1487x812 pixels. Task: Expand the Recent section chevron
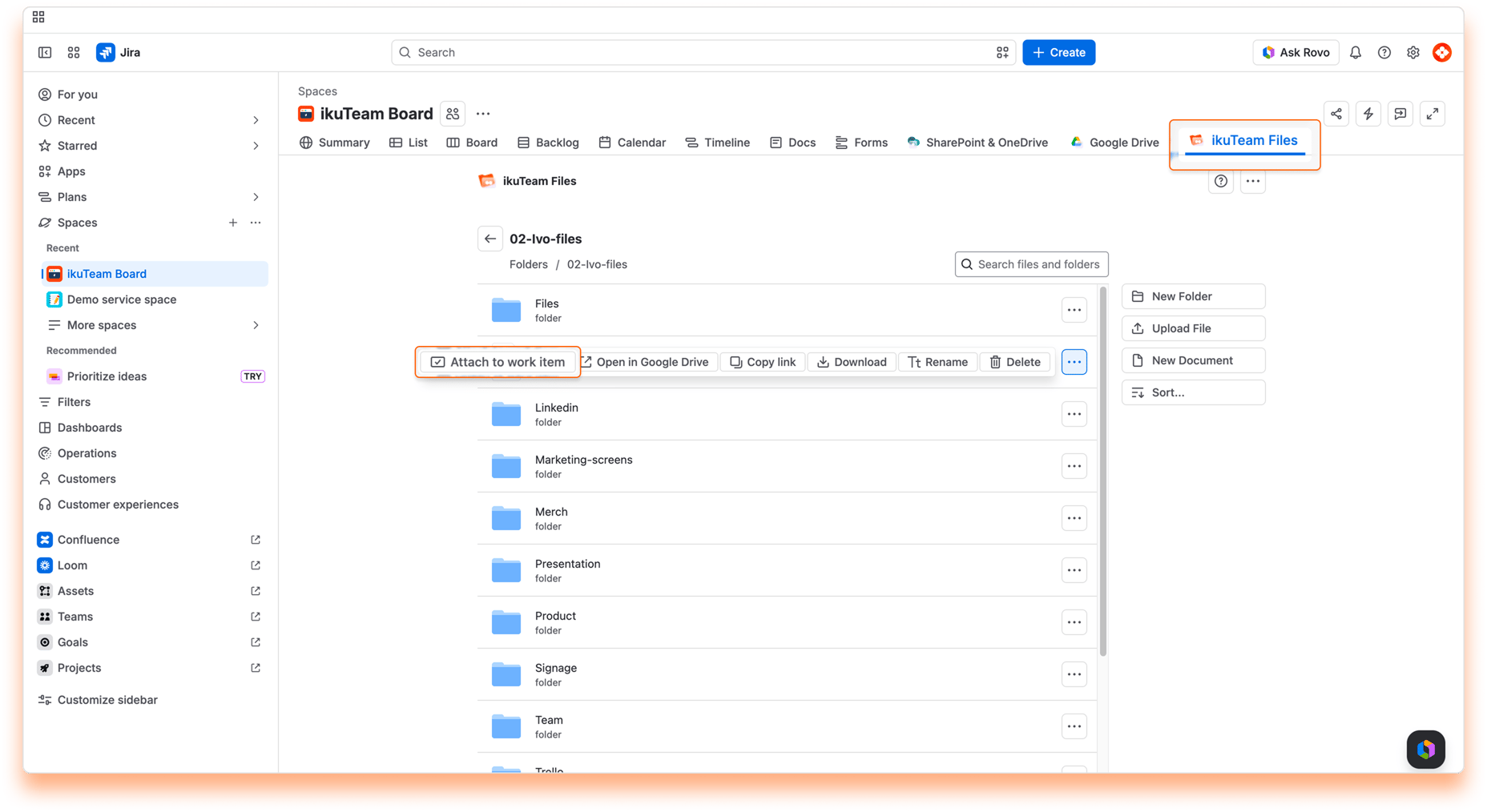click(256, 120)
